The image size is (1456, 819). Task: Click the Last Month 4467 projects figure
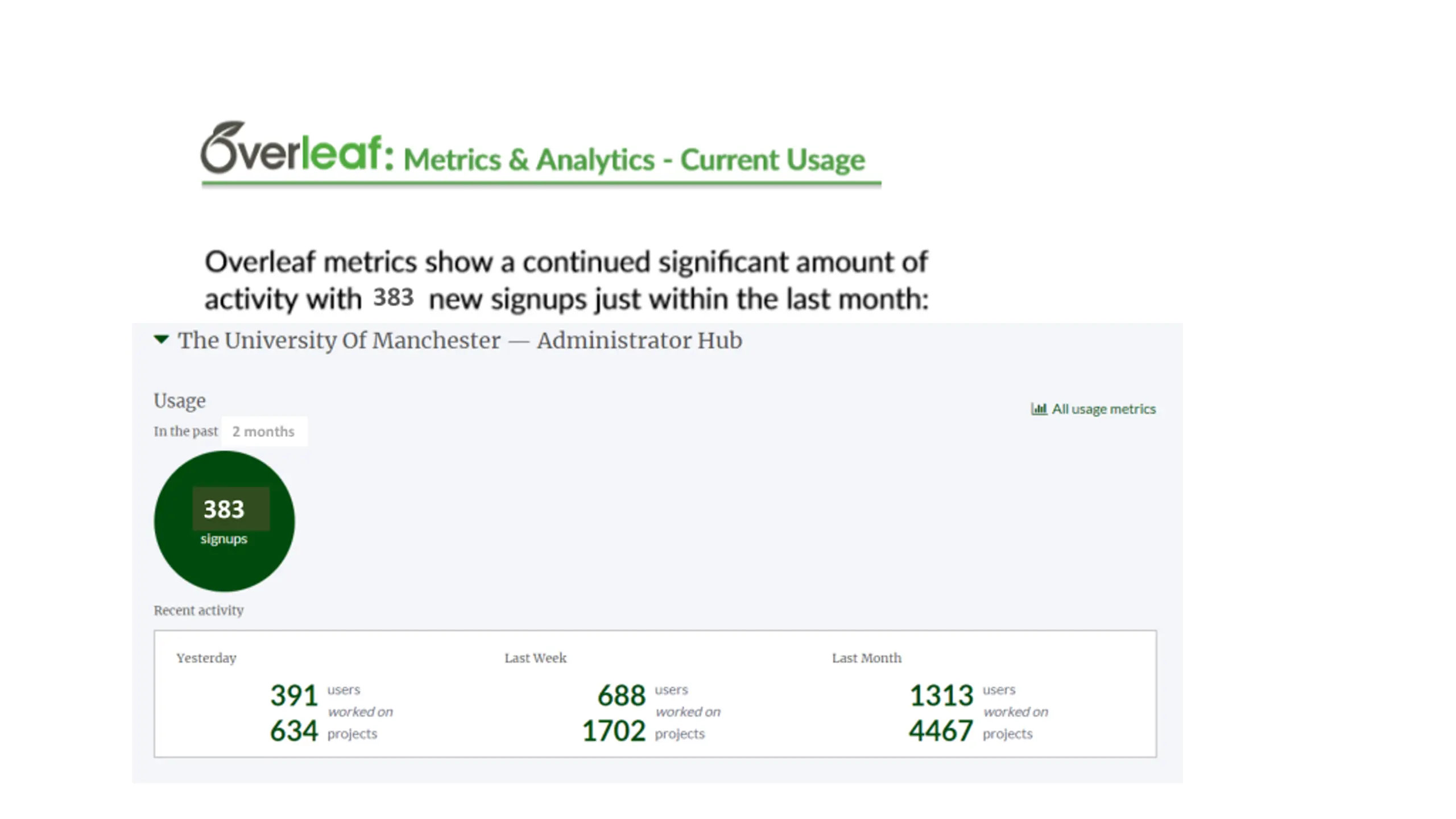pyautogui.click(x=941, y=731)
